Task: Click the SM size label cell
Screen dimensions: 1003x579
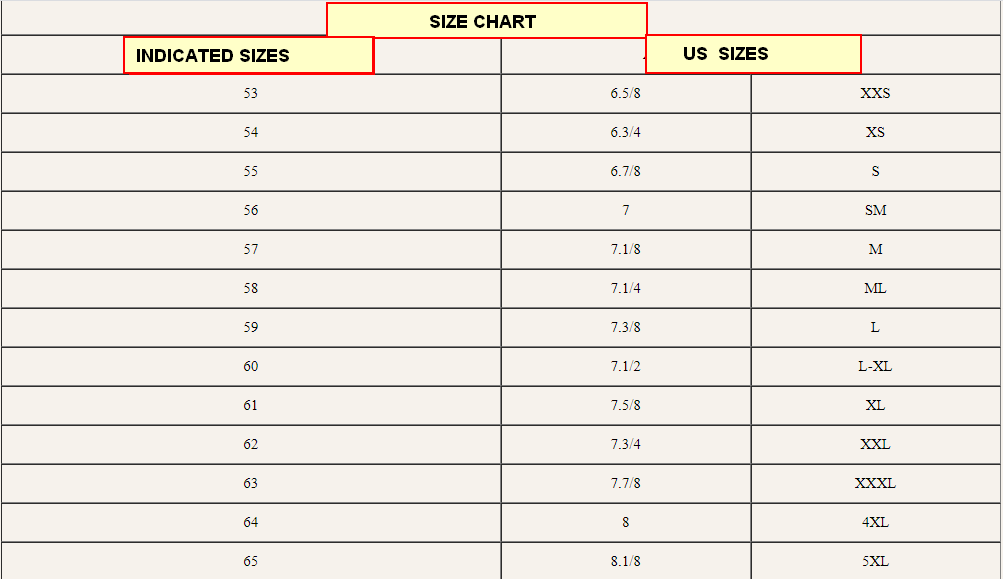Action: (875, 211)
